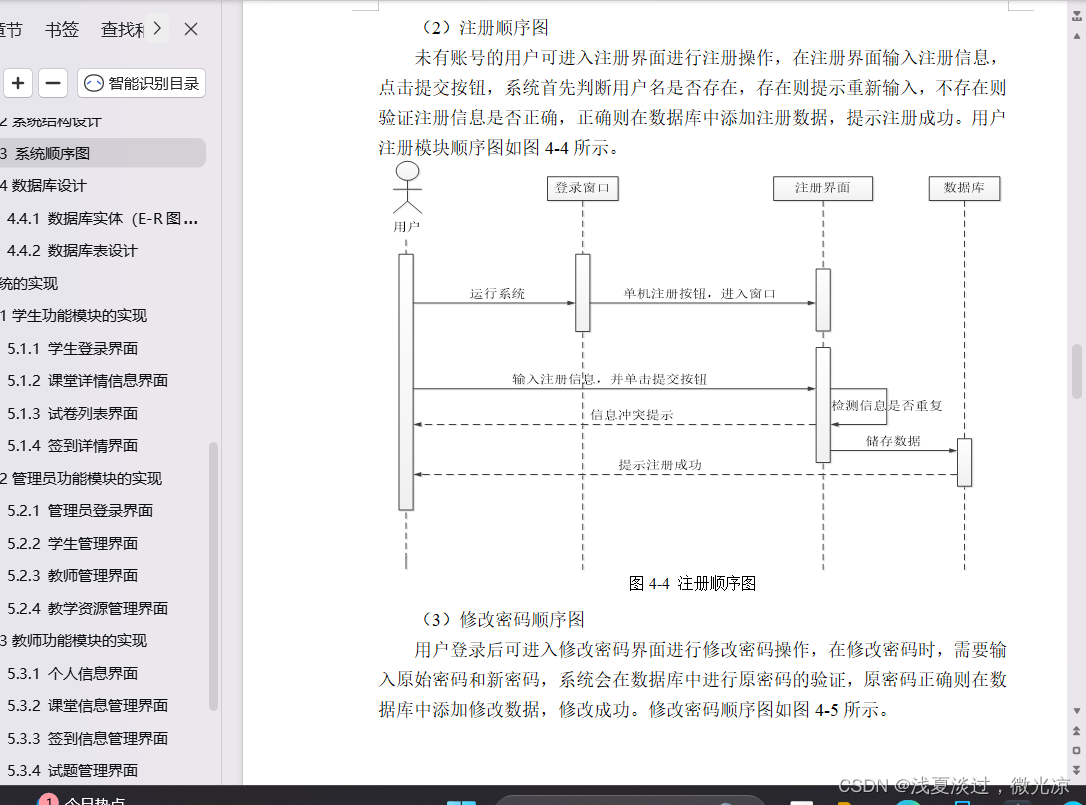The width and height of the screenshot is (1086, 805).
Task: Click 智能识别目录 button
Action: coord(141,84)
